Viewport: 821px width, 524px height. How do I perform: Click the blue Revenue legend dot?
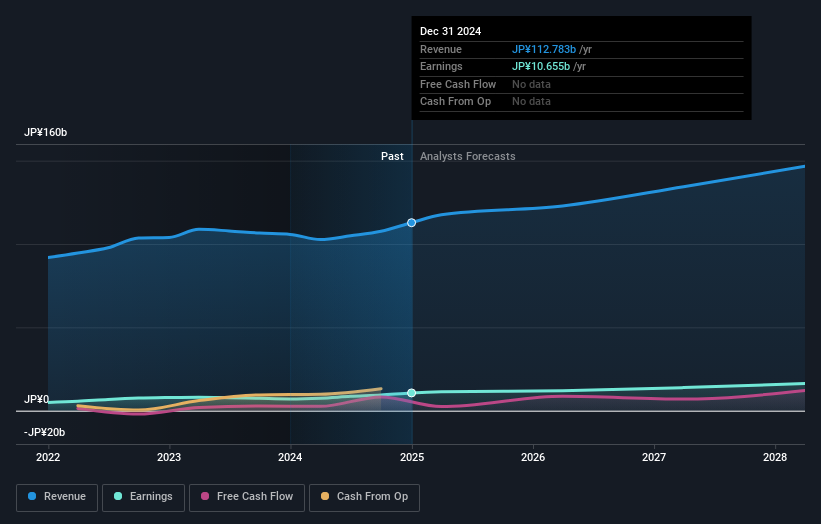tap(32, 496)
